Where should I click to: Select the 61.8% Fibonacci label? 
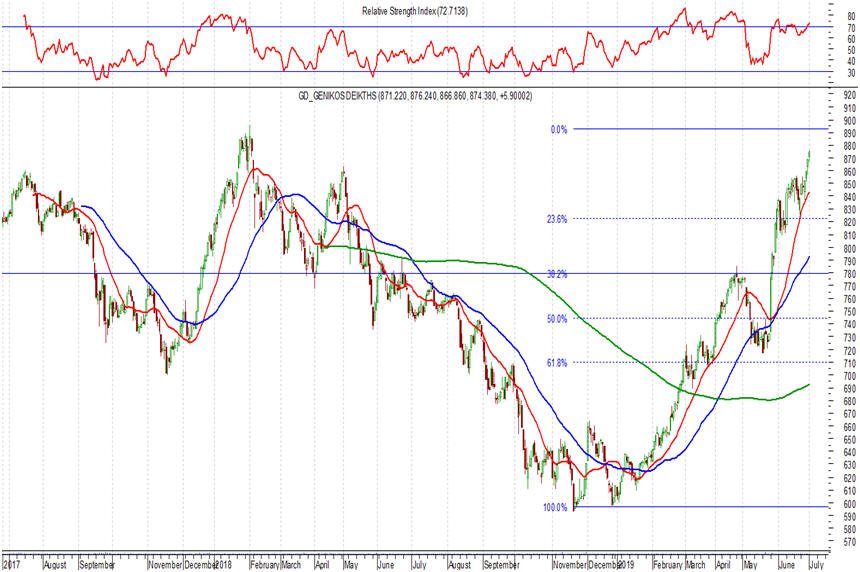point(557,363)
